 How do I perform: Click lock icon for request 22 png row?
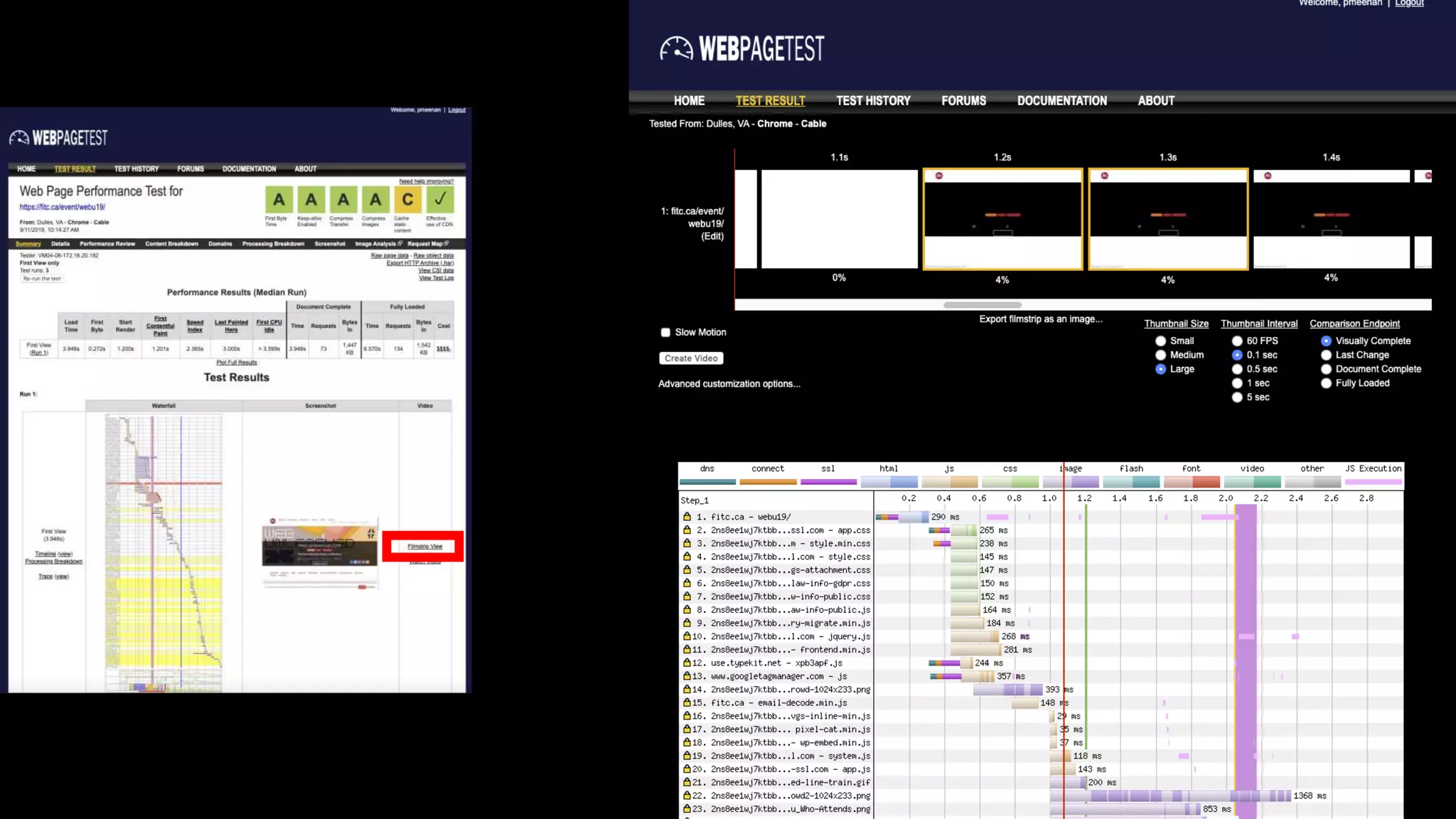coord(687,796)
